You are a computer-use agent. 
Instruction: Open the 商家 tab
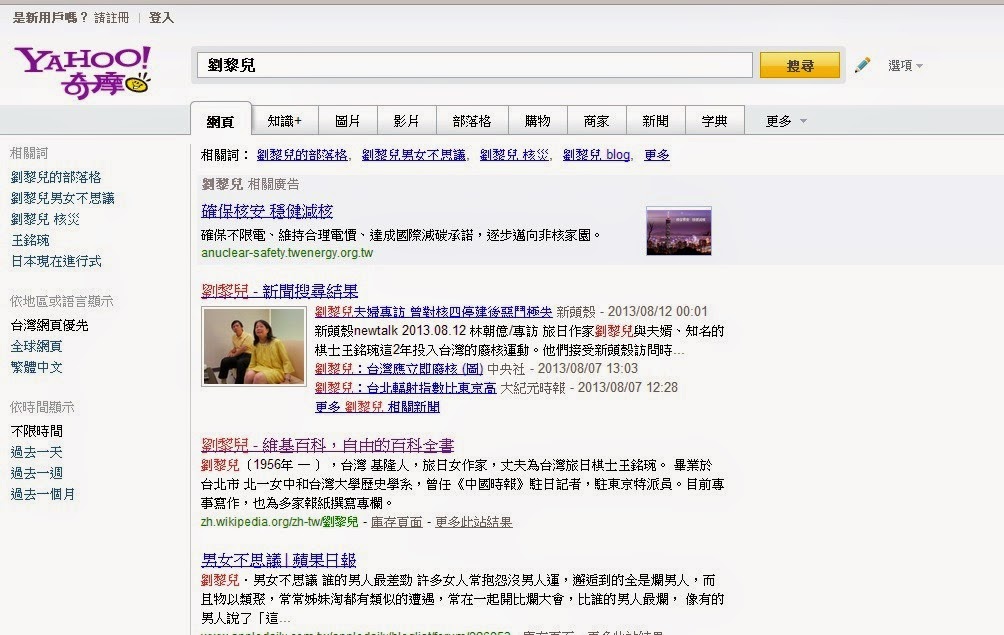[596, 120]
